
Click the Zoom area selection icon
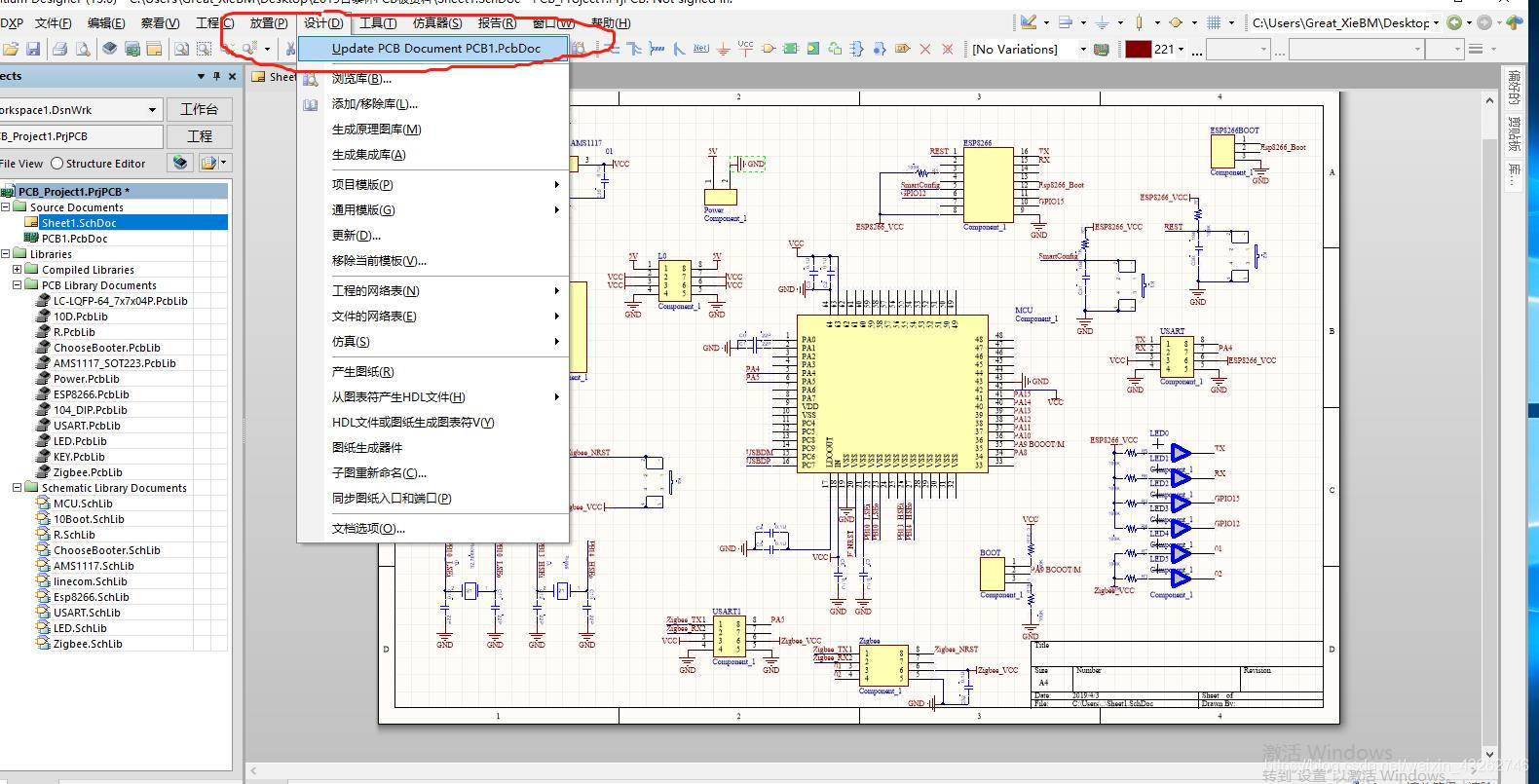[204, 49]
